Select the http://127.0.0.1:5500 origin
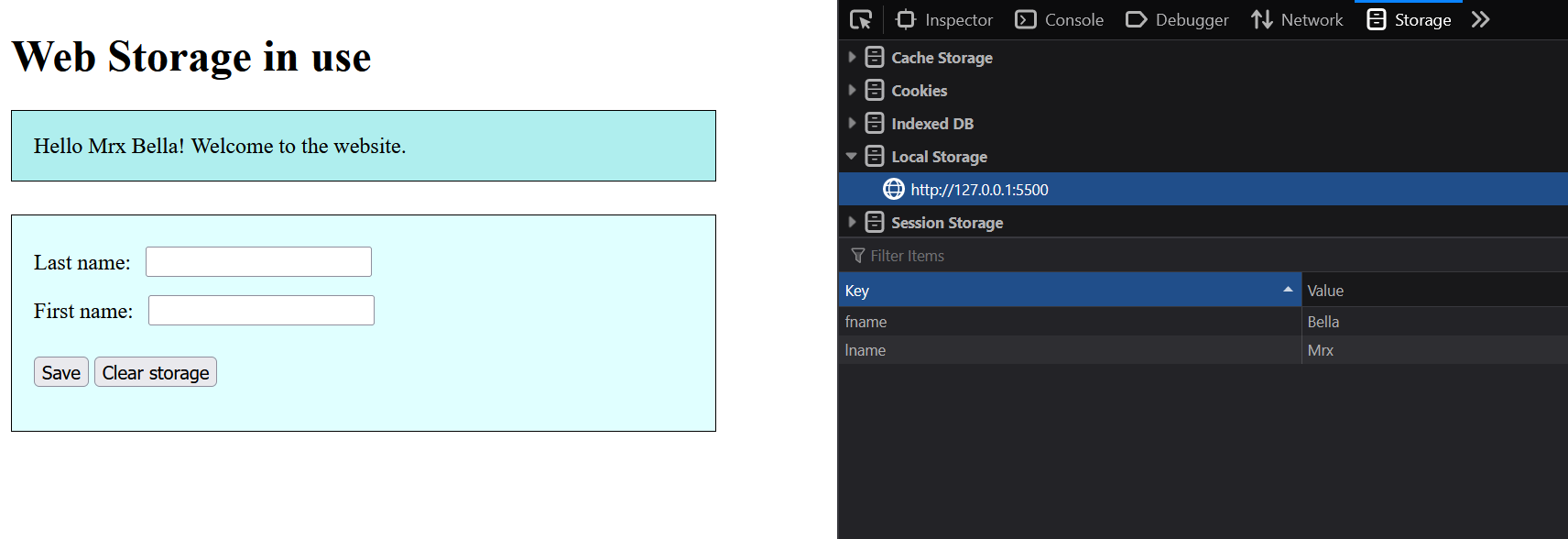The height and width of the screenshot is (539, 1568). (x=978, y=190)
